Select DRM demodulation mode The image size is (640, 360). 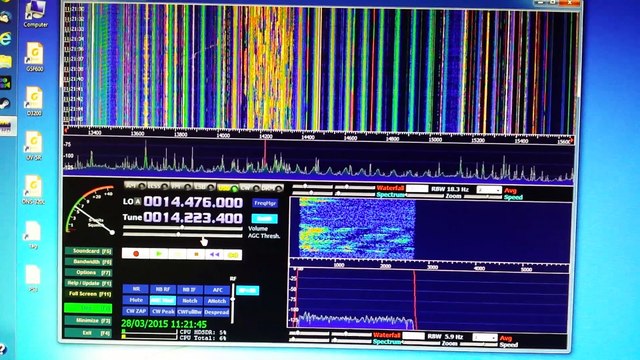coord(272,188)
